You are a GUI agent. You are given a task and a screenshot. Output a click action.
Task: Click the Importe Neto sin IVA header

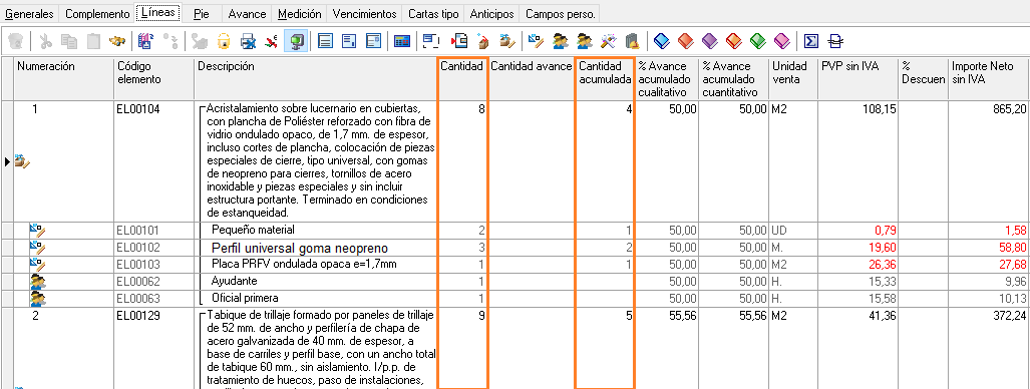(989, 79)
